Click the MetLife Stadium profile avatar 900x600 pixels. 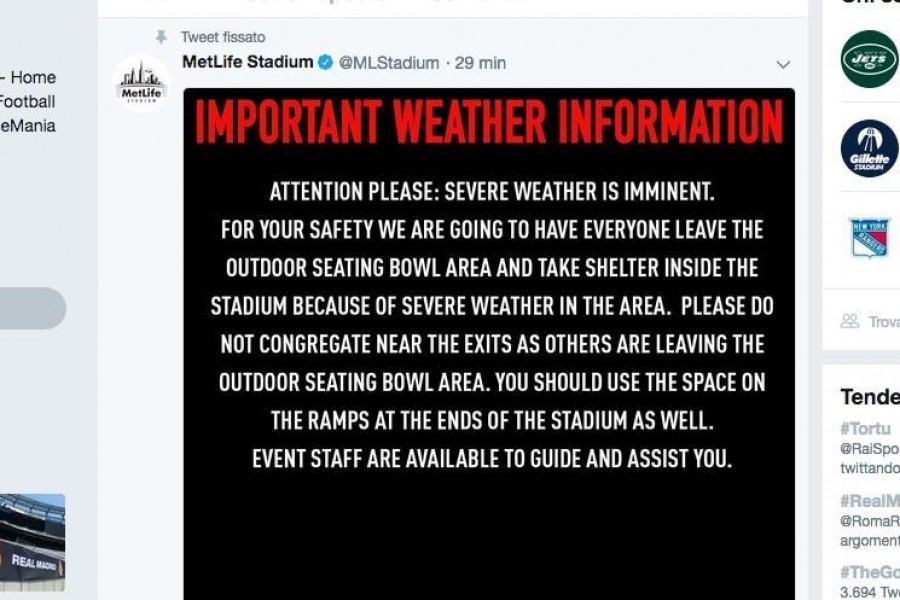pyautogui.click(x=141, y=84)
